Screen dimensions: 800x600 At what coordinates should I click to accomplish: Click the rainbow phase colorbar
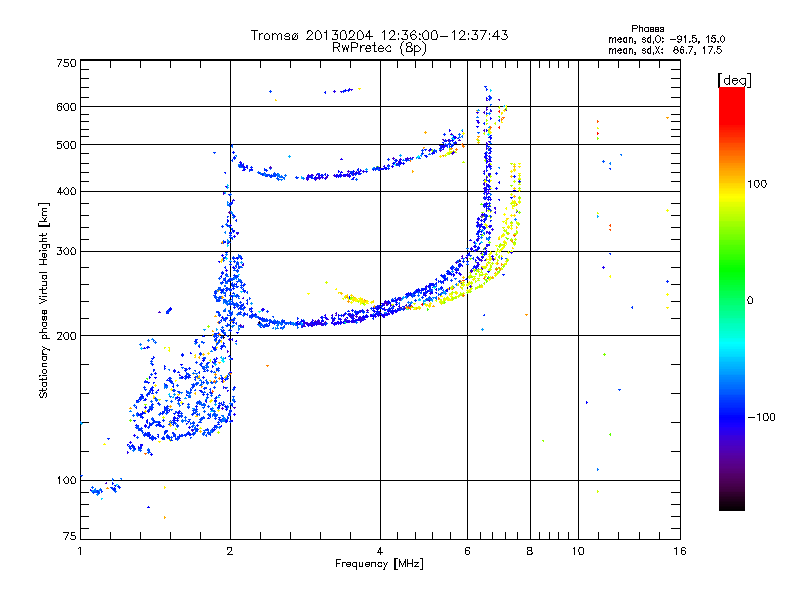point(732,298)
